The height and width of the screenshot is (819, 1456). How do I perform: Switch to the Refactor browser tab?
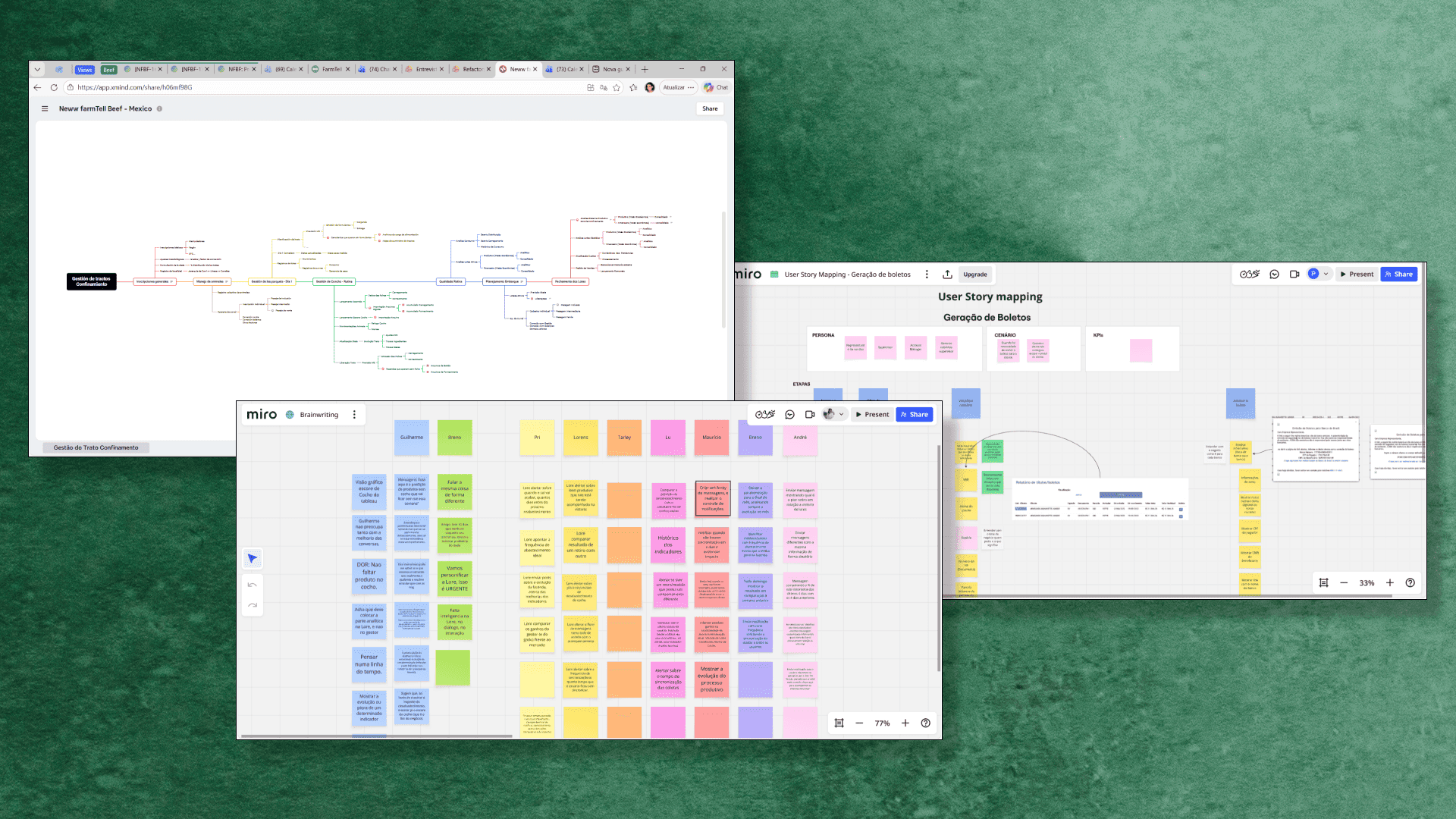click(472, 69)
